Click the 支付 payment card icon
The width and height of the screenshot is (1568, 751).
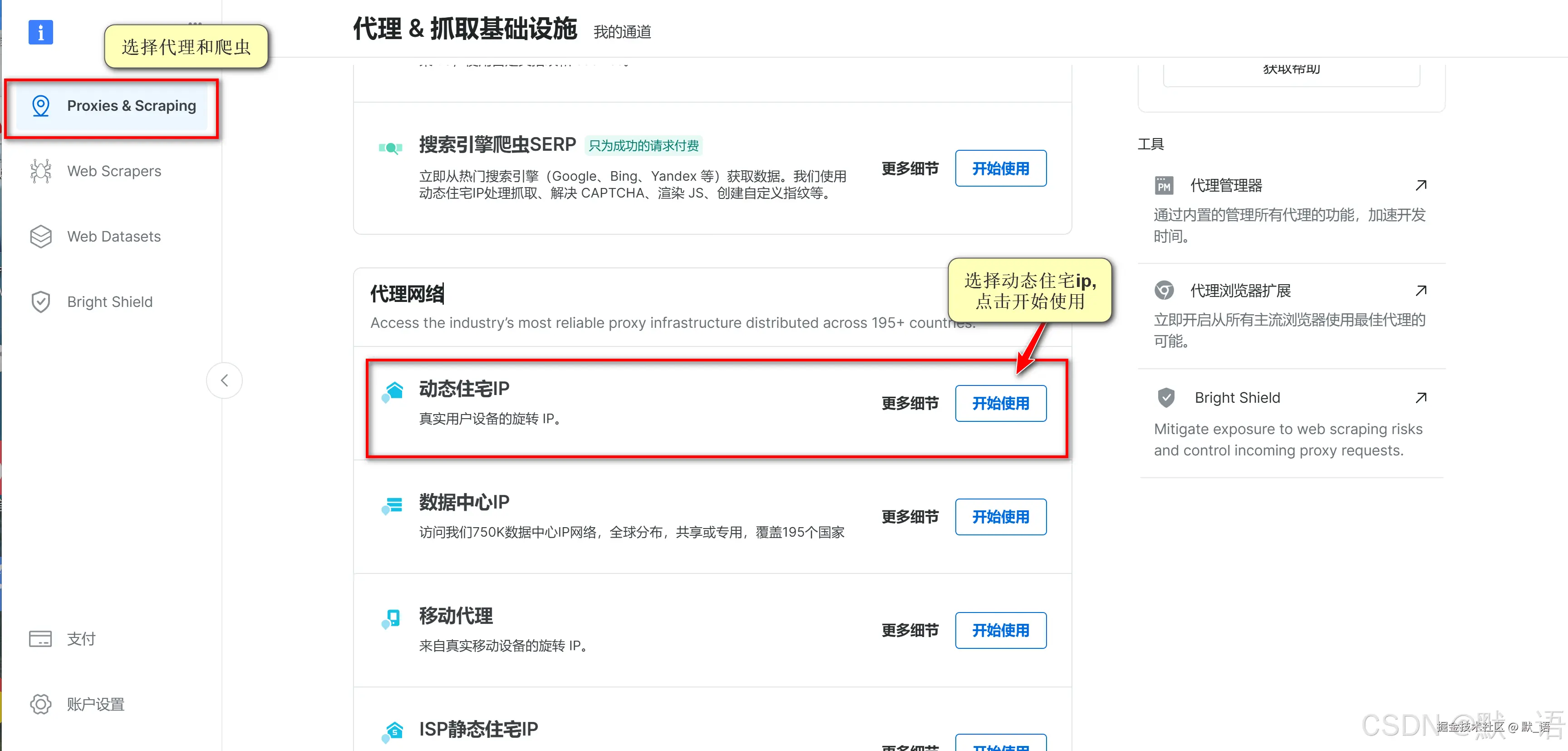tap(40, 639)
